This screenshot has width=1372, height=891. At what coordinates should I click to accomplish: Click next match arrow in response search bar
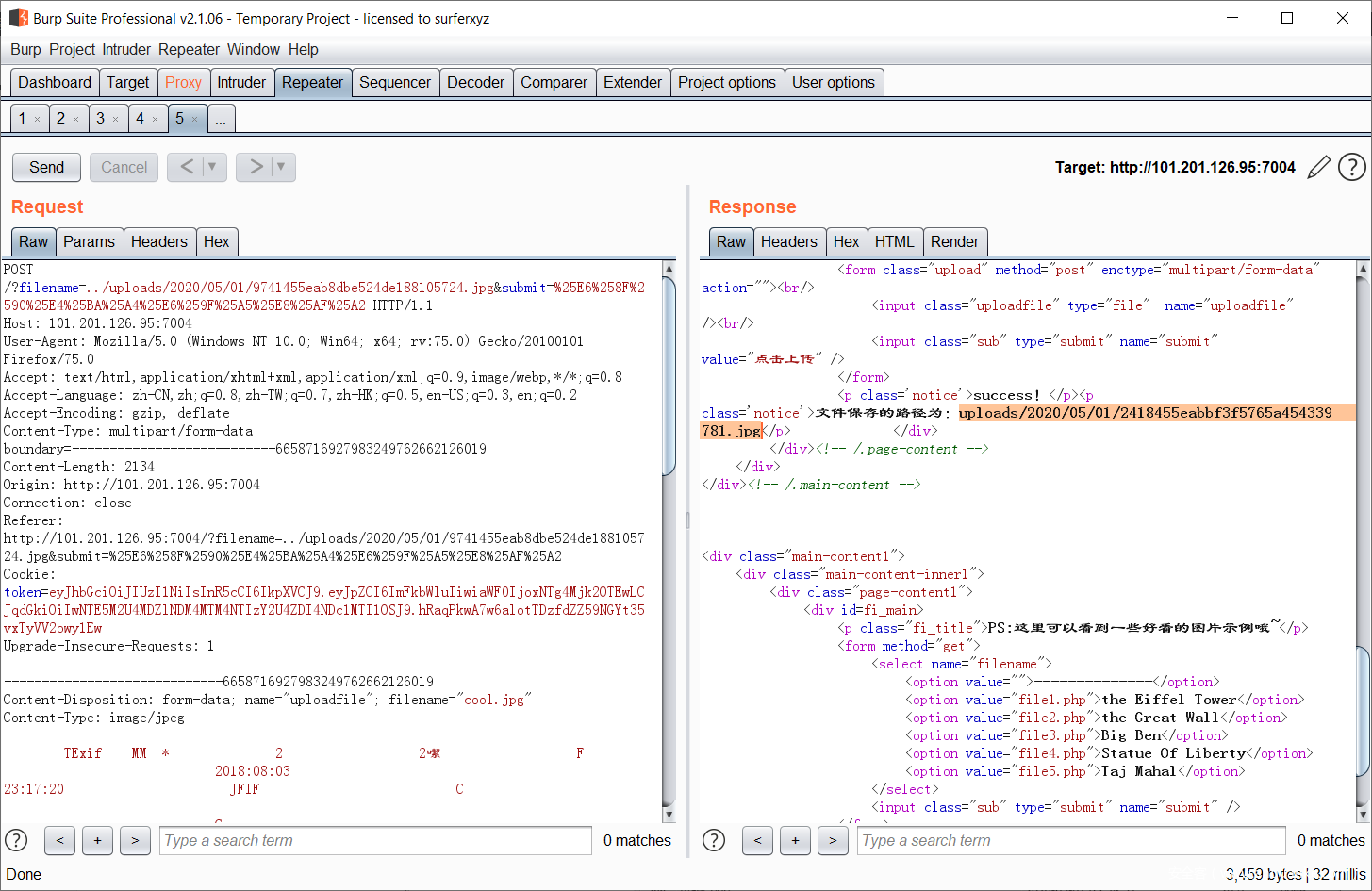click(x=833, y=840)
